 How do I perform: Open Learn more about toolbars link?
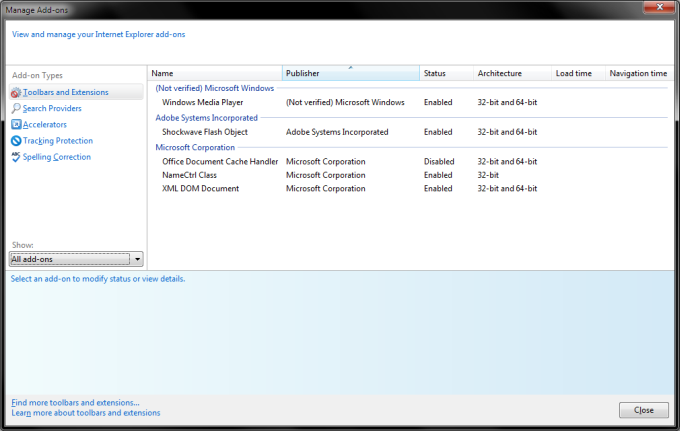pyautogui.click(x=85, y=413)
